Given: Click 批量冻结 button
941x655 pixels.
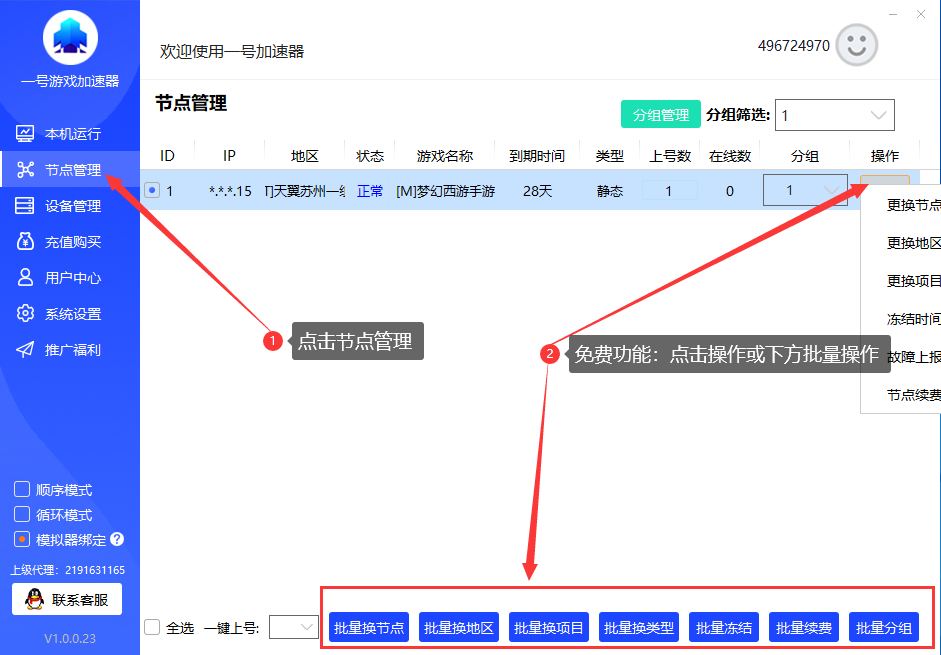Looking at the screenshot, I should coord(724,627).
